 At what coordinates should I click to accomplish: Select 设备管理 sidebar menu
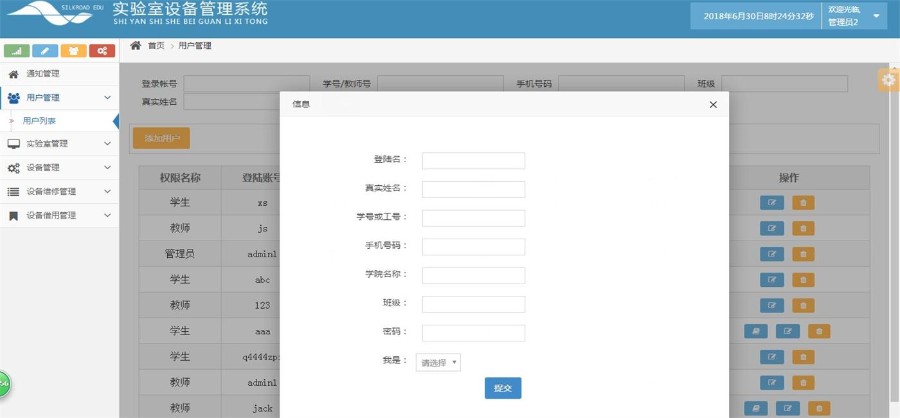tap(60, 168)
